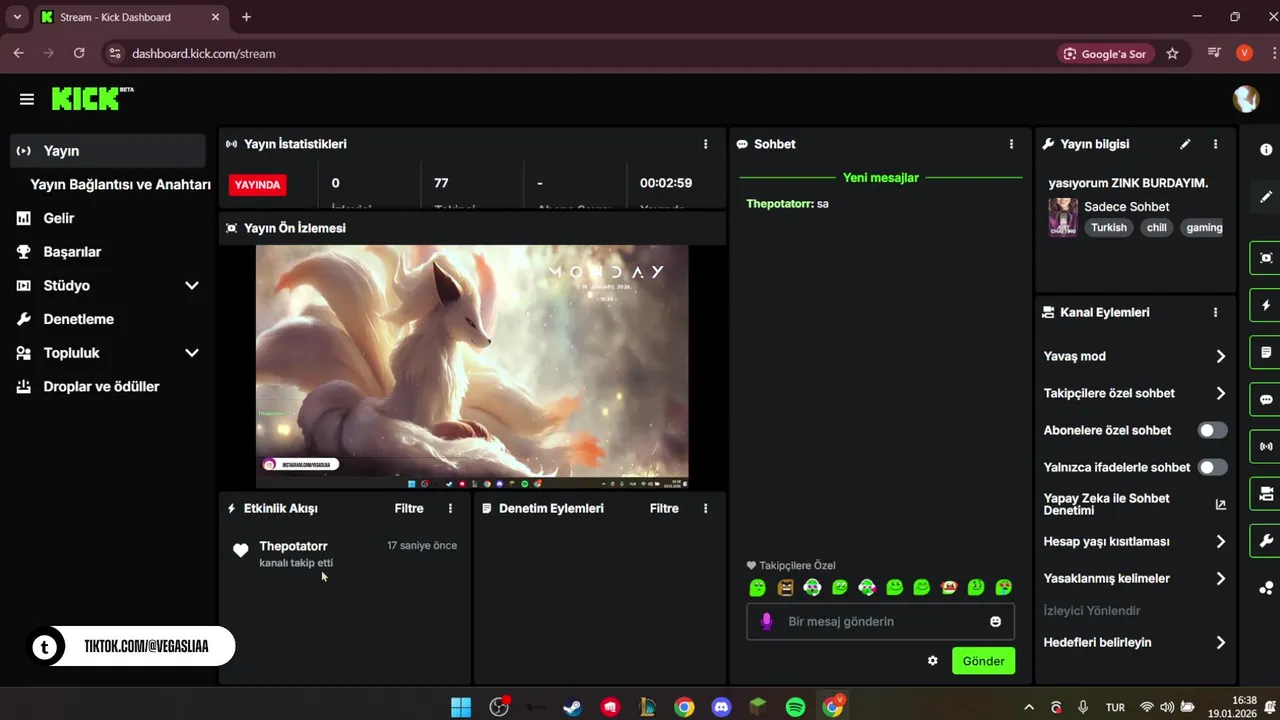
Task: Click the Bir mesaj gönderin input field
Action: [x=880, y=621]
